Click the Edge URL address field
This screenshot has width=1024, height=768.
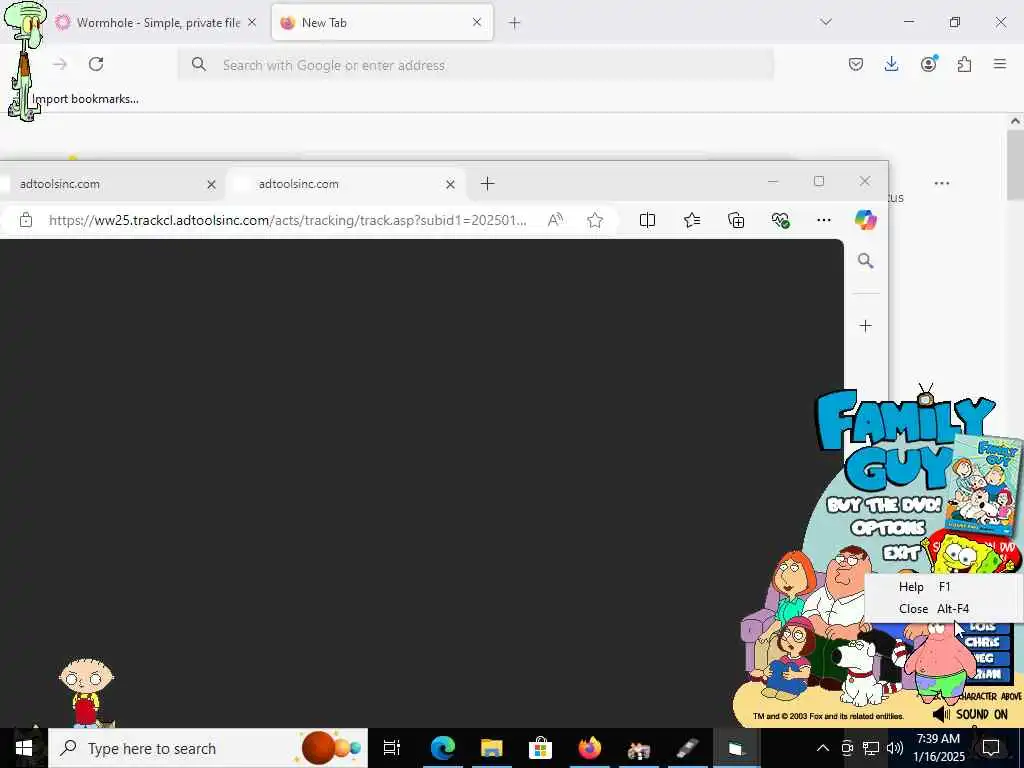pos(287,220)
